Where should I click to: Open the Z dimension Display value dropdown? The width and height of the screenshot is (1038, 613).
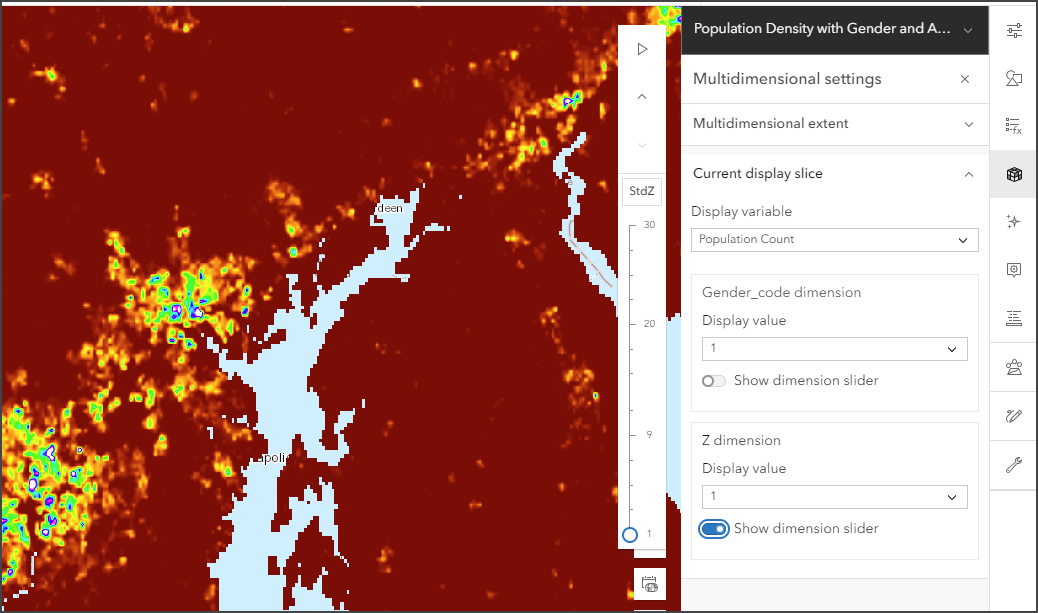(x=834, y=496)
